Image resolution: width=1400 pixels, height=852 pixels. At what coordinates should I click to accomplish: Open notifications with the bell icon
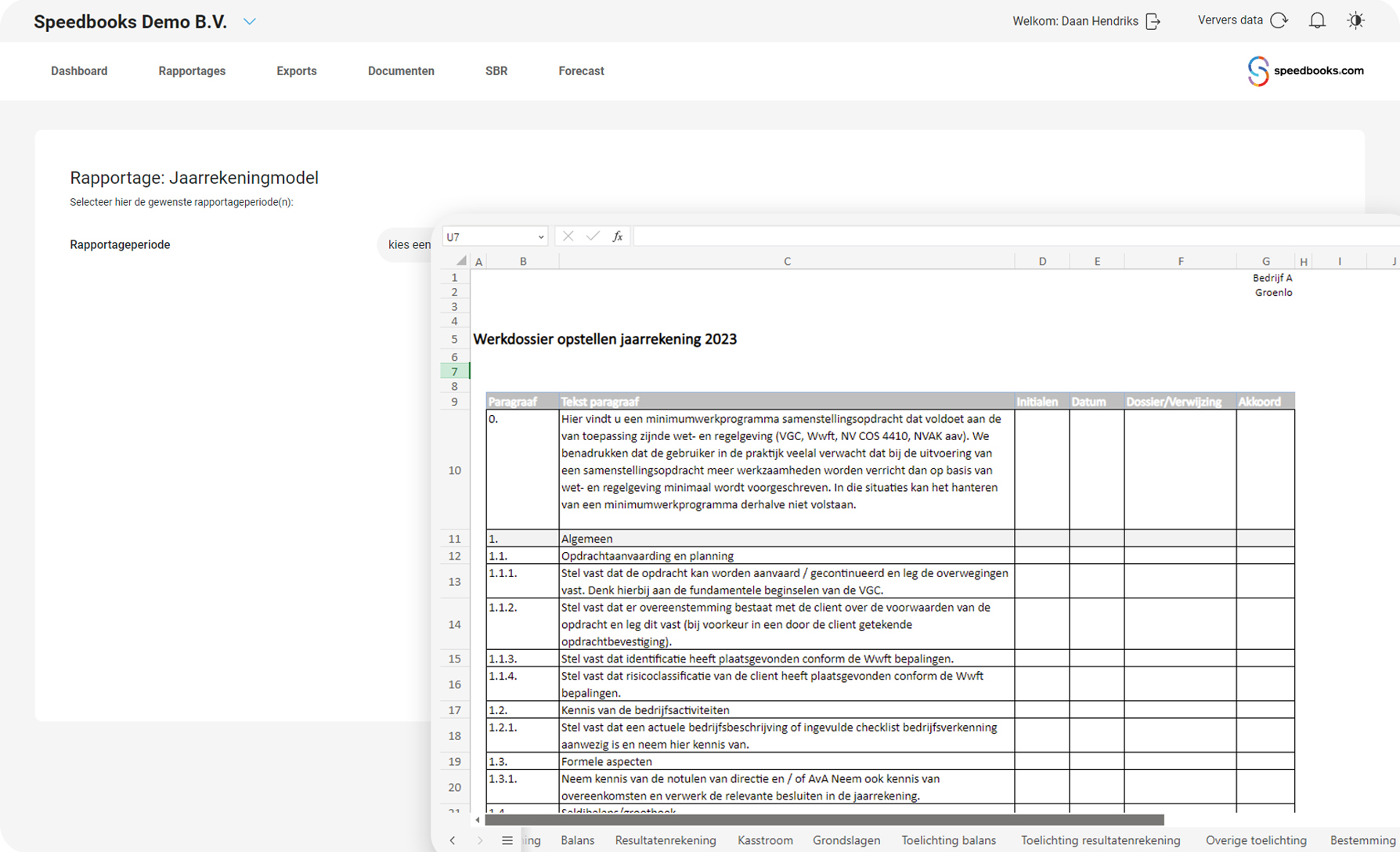pos(1316,20)
